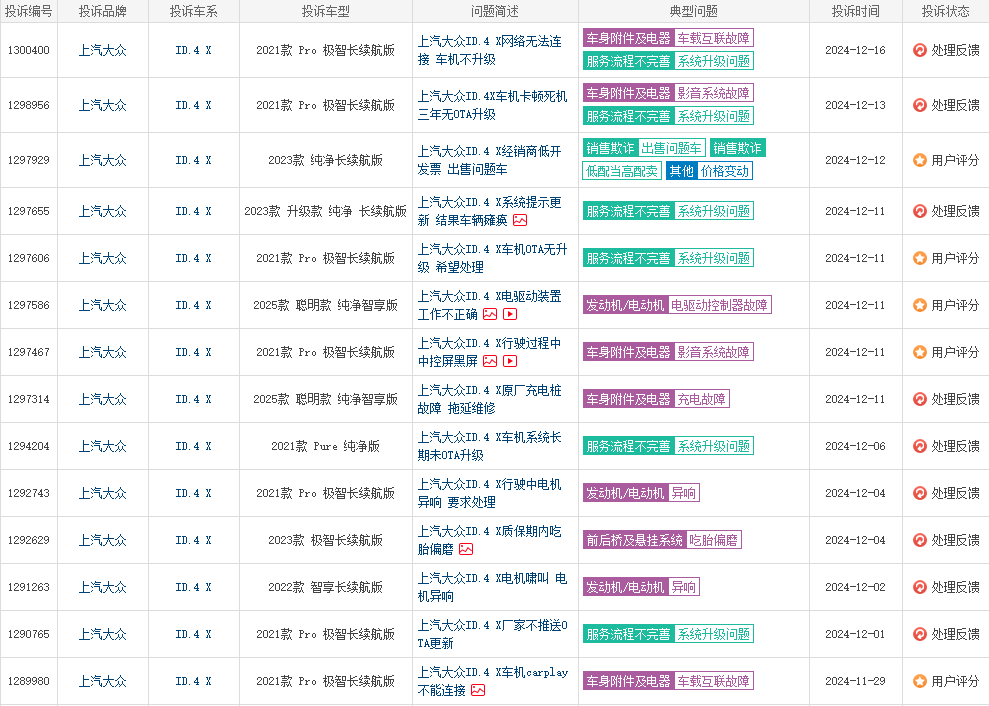Click the 用户评分 star icon for complaint 1297467
The image size is (989, 706).
coord(920,352)
